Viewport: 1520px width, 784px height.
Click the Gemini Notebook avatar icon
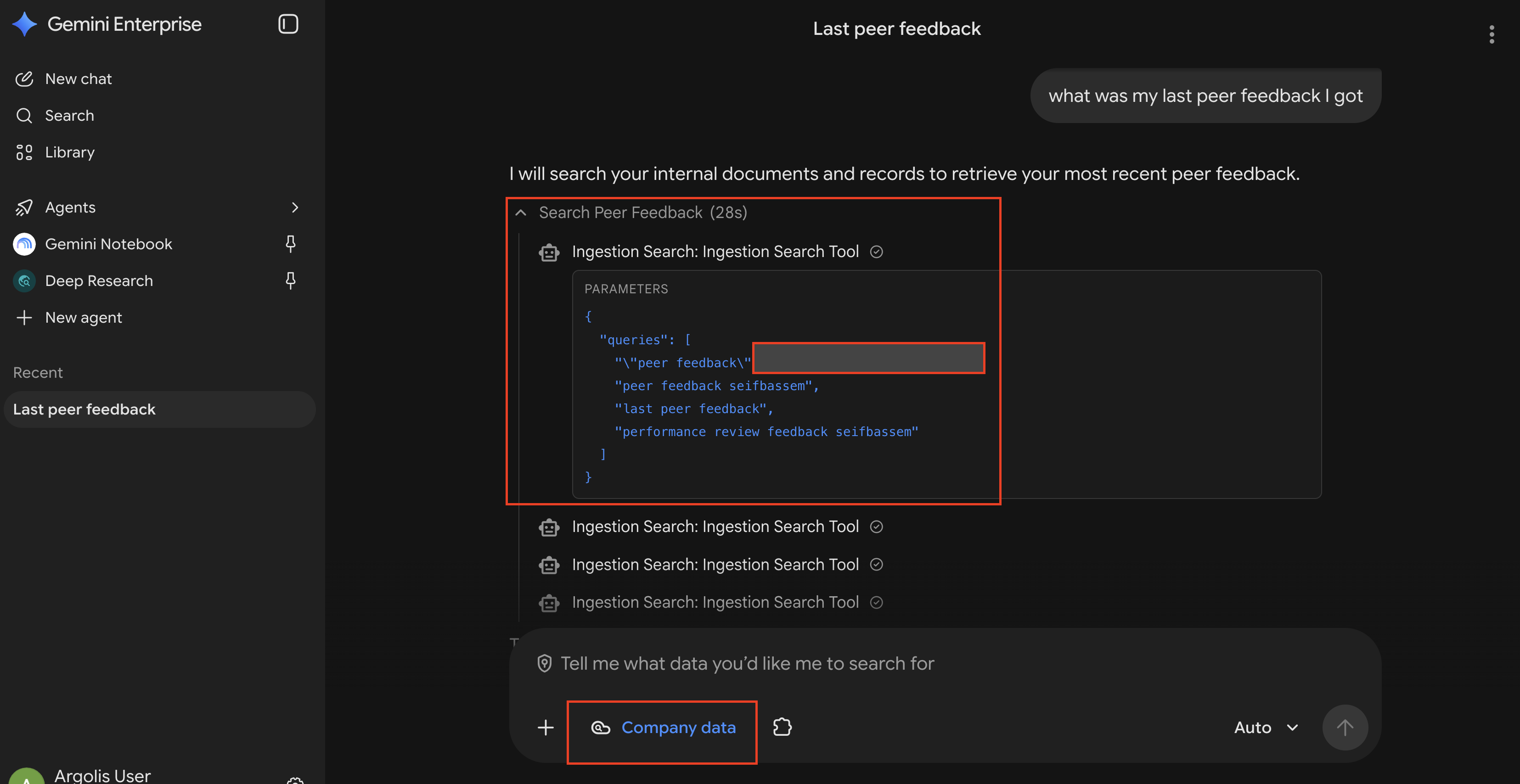pyautogui.click(x=24, y=244)
